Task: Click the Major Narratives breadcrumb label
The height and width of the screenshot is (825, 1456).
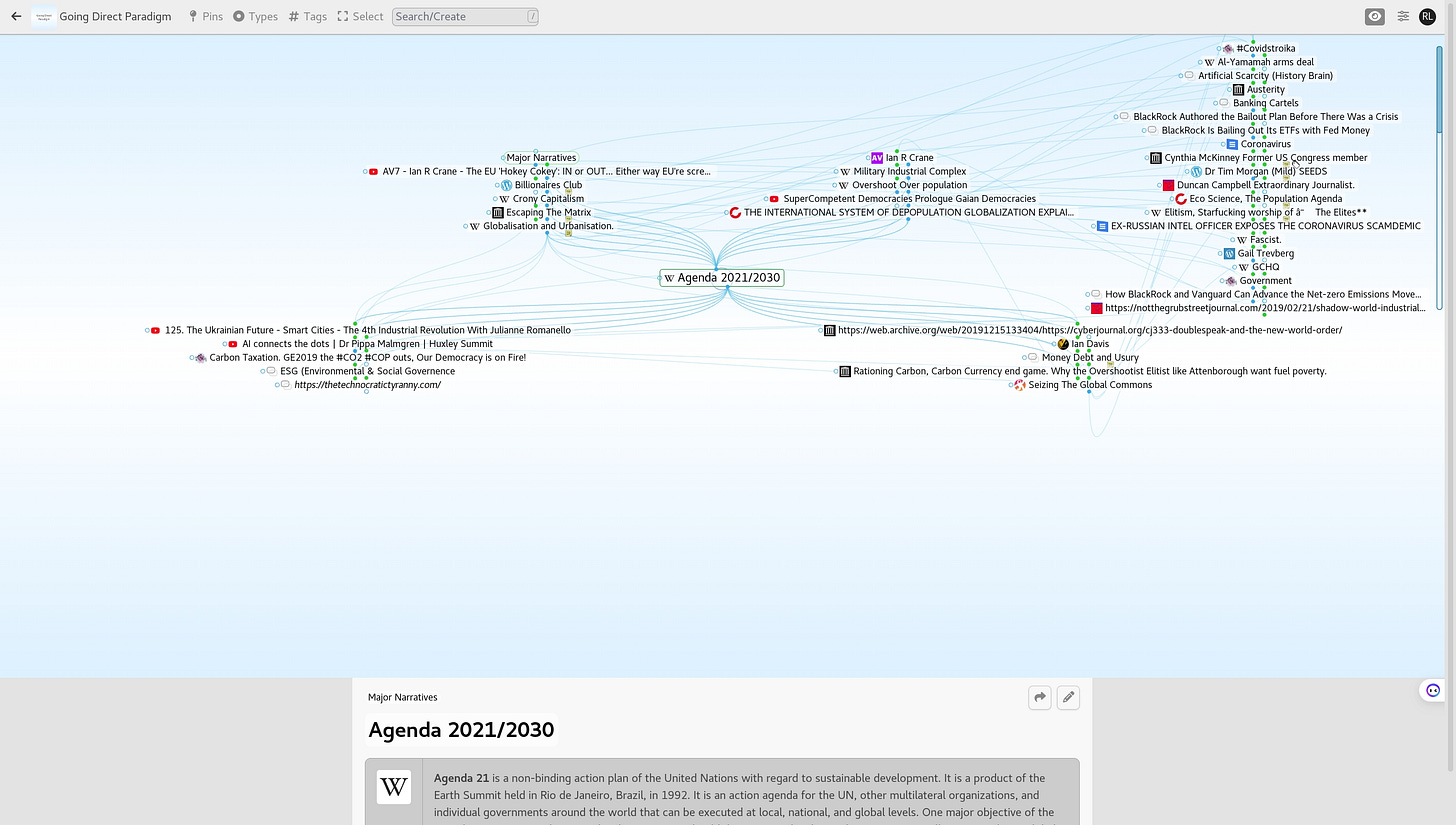Action: (402, 697)
